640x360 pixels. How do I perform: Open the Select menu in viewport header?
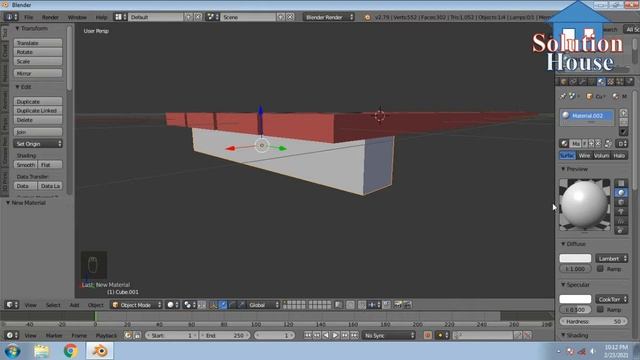[53, 304]
